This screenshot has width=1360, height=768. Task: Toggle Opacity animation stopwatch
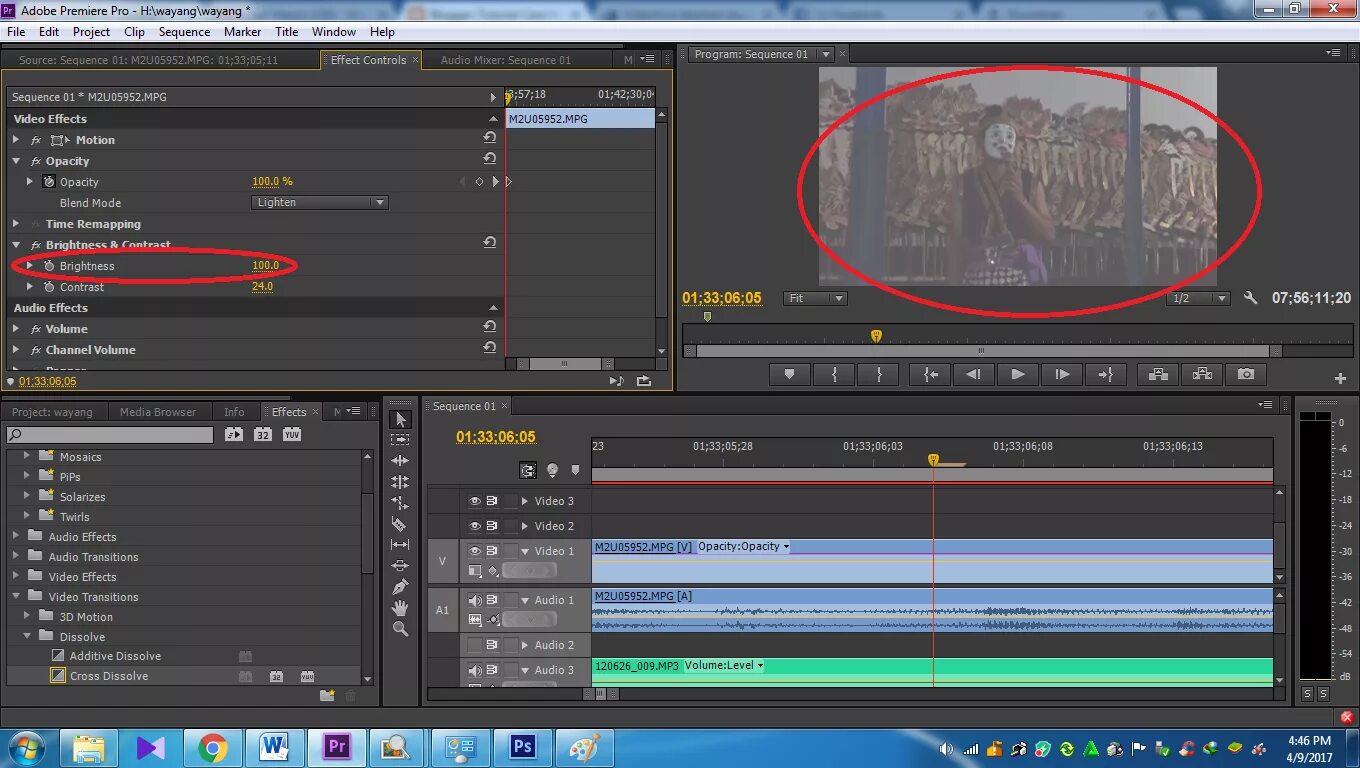49,182
